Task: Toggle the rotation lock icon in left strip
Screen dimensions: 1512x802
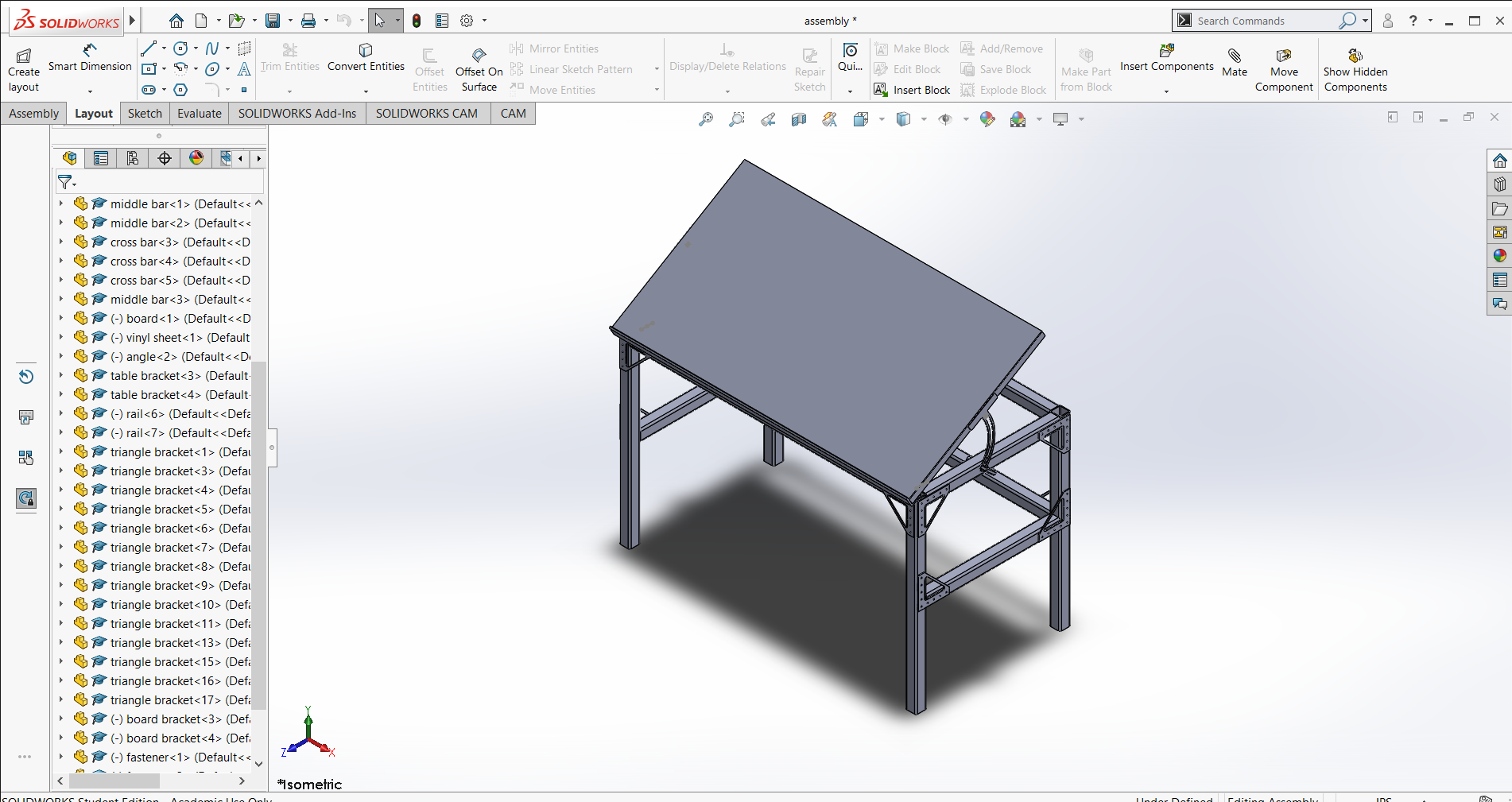Action: coord(26,498)
